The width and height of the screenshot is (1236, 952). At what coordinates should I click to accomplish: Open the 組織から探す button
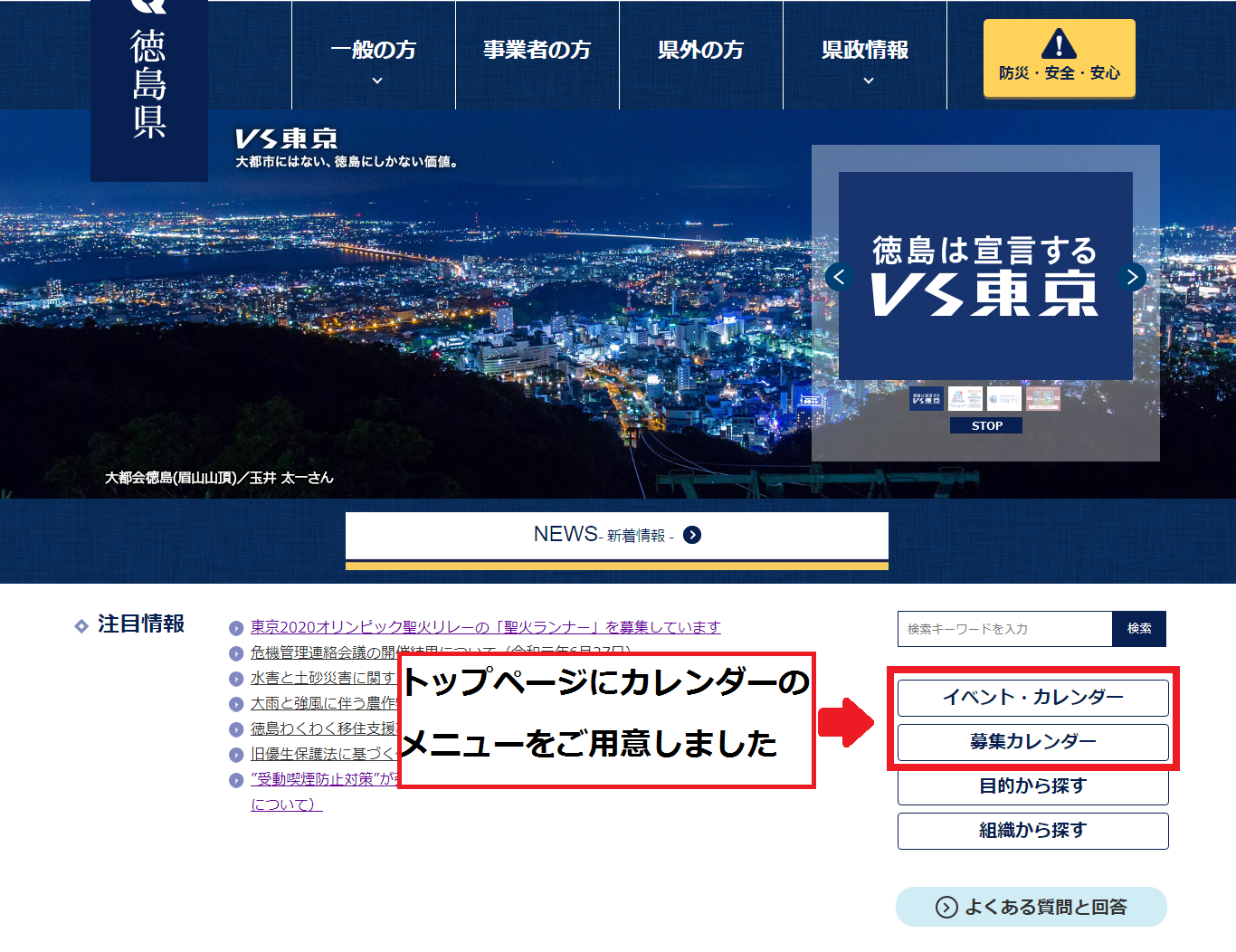[x=1033, y=831]
